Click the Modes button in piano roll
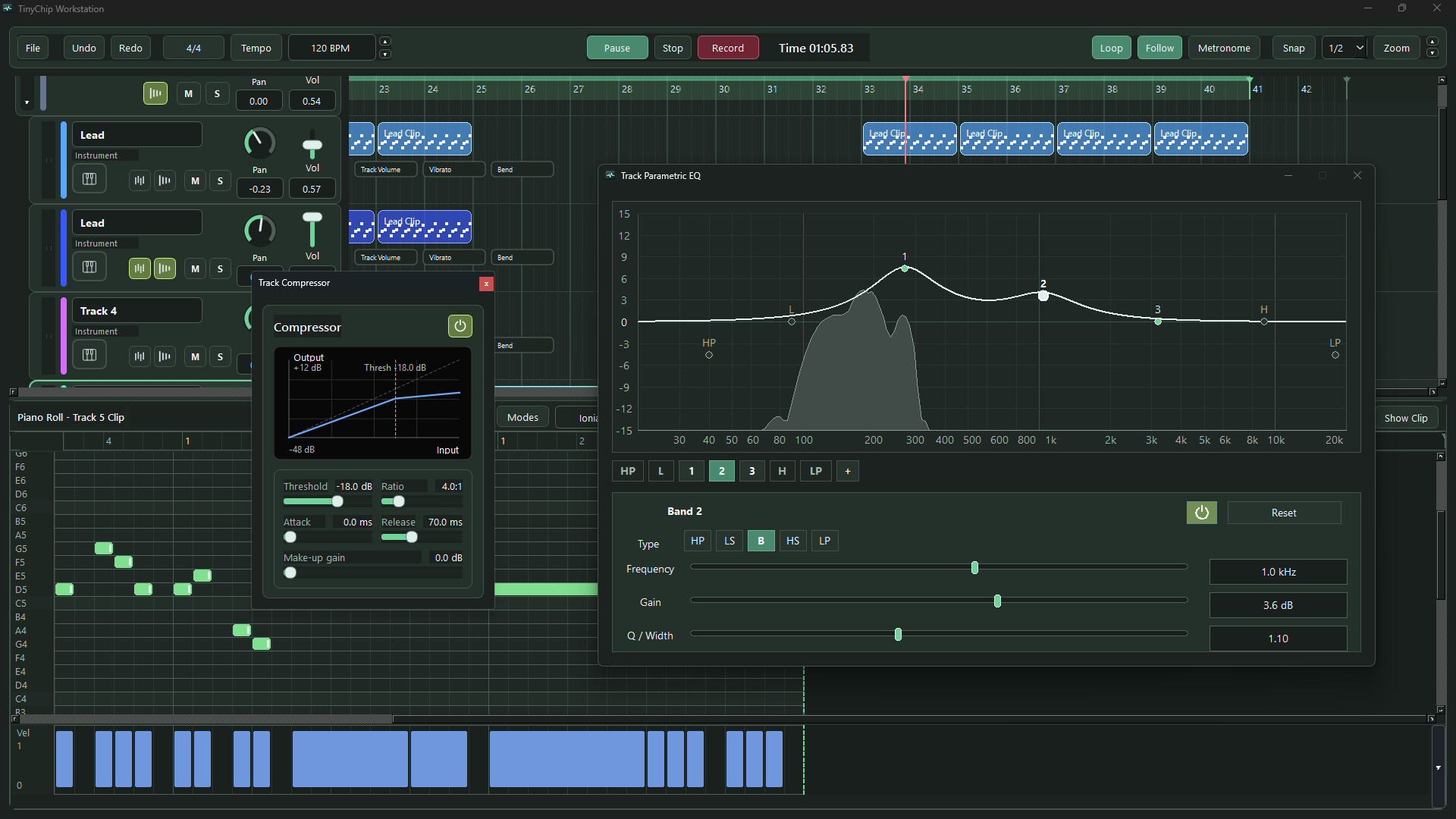Image resolution: width=1456 pixels, height=819 pixels. tap(522, 418)
